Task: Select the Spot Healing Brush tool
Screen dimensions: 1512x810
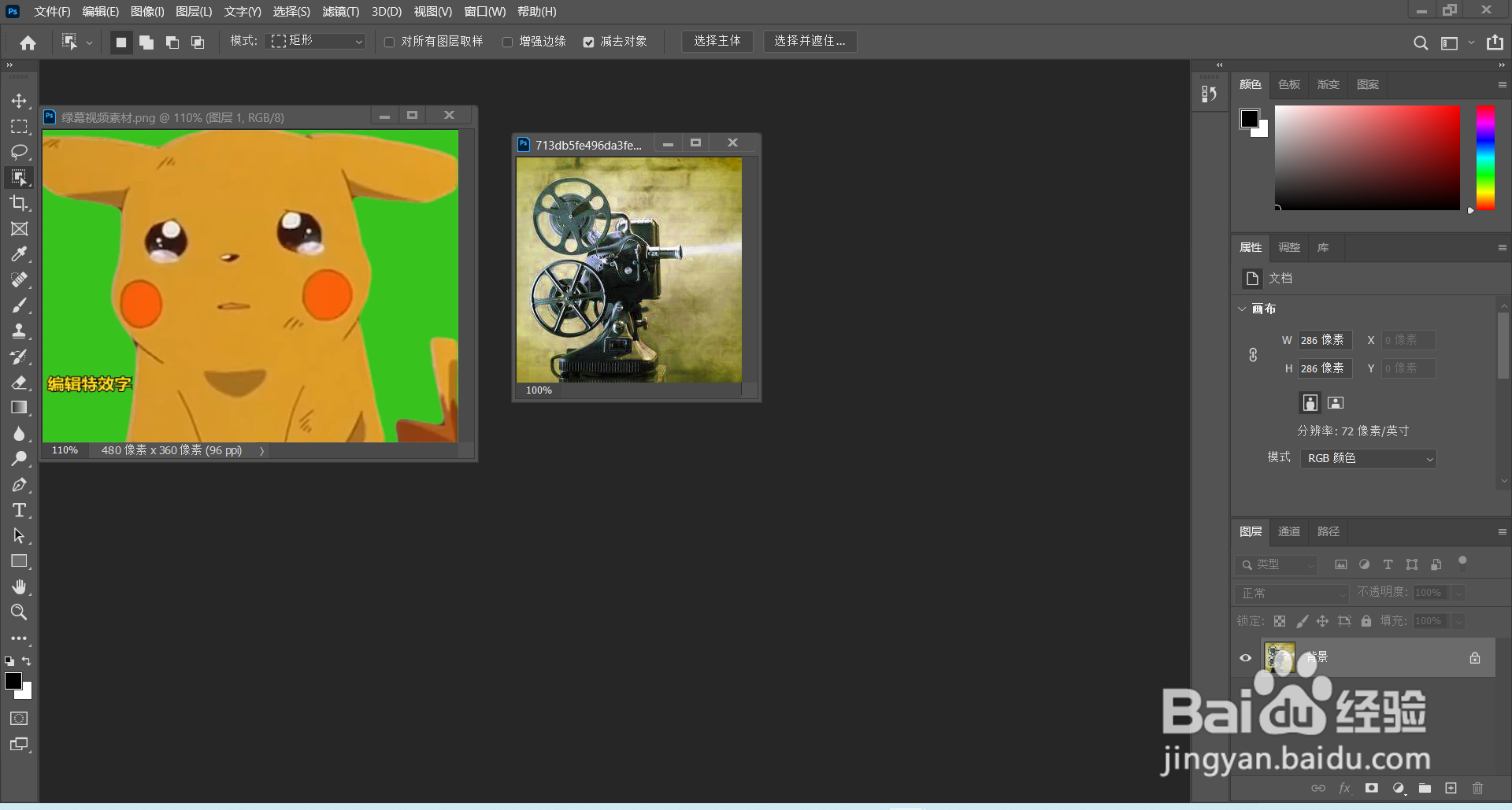Action: pos(19,280)
